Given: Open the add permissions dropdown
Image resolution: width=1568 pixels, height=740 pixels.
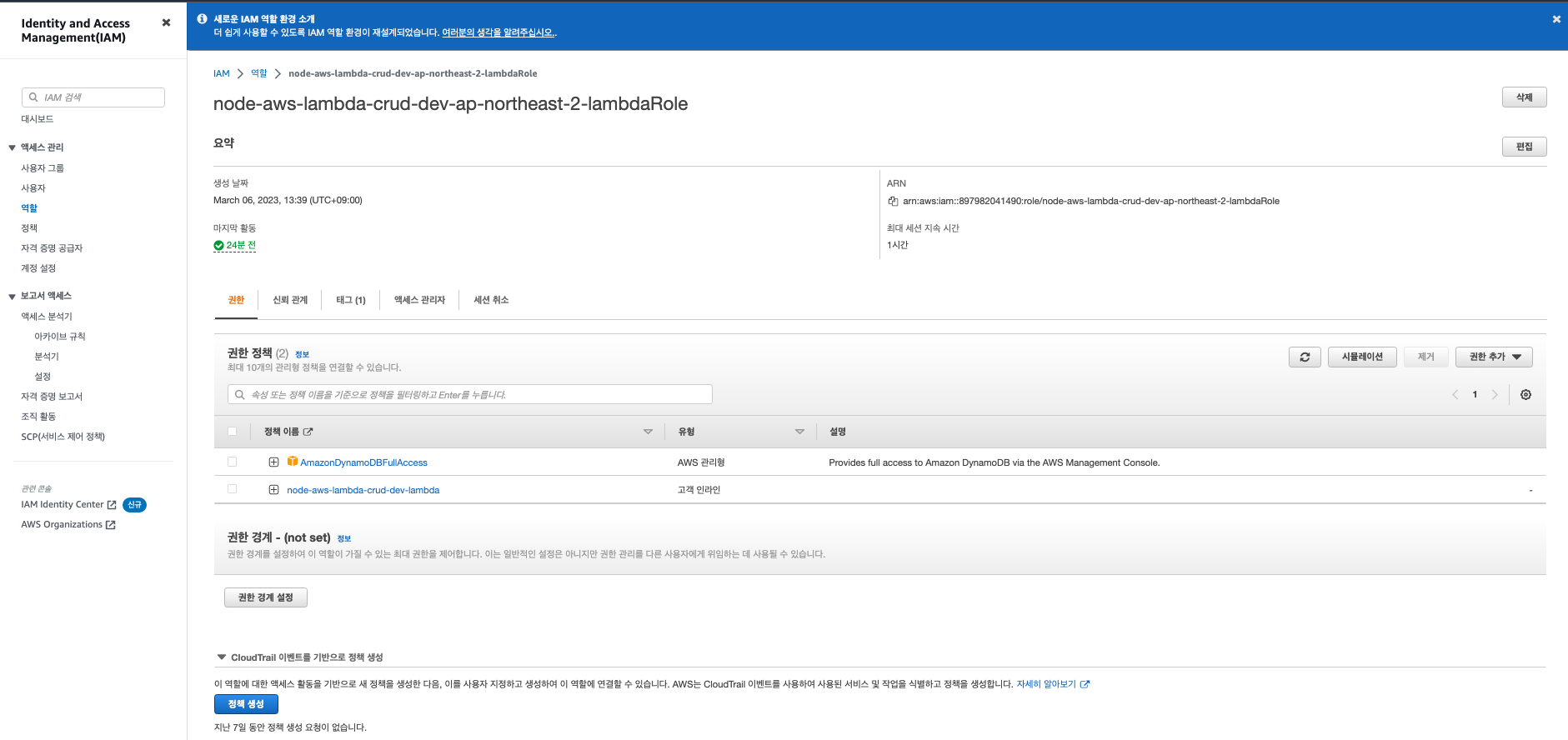Looking at the screenshot, I should pos(1494,357).
